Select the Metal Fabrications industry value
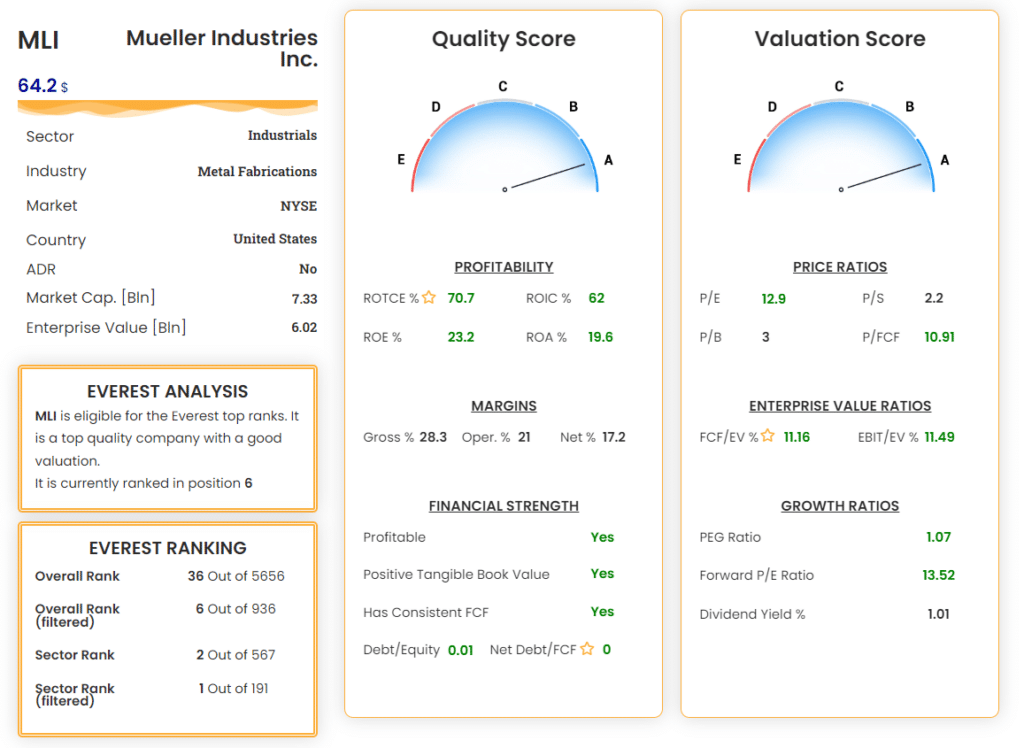The height and width of the screenshot is (748, 1024). tap(257, 171)
